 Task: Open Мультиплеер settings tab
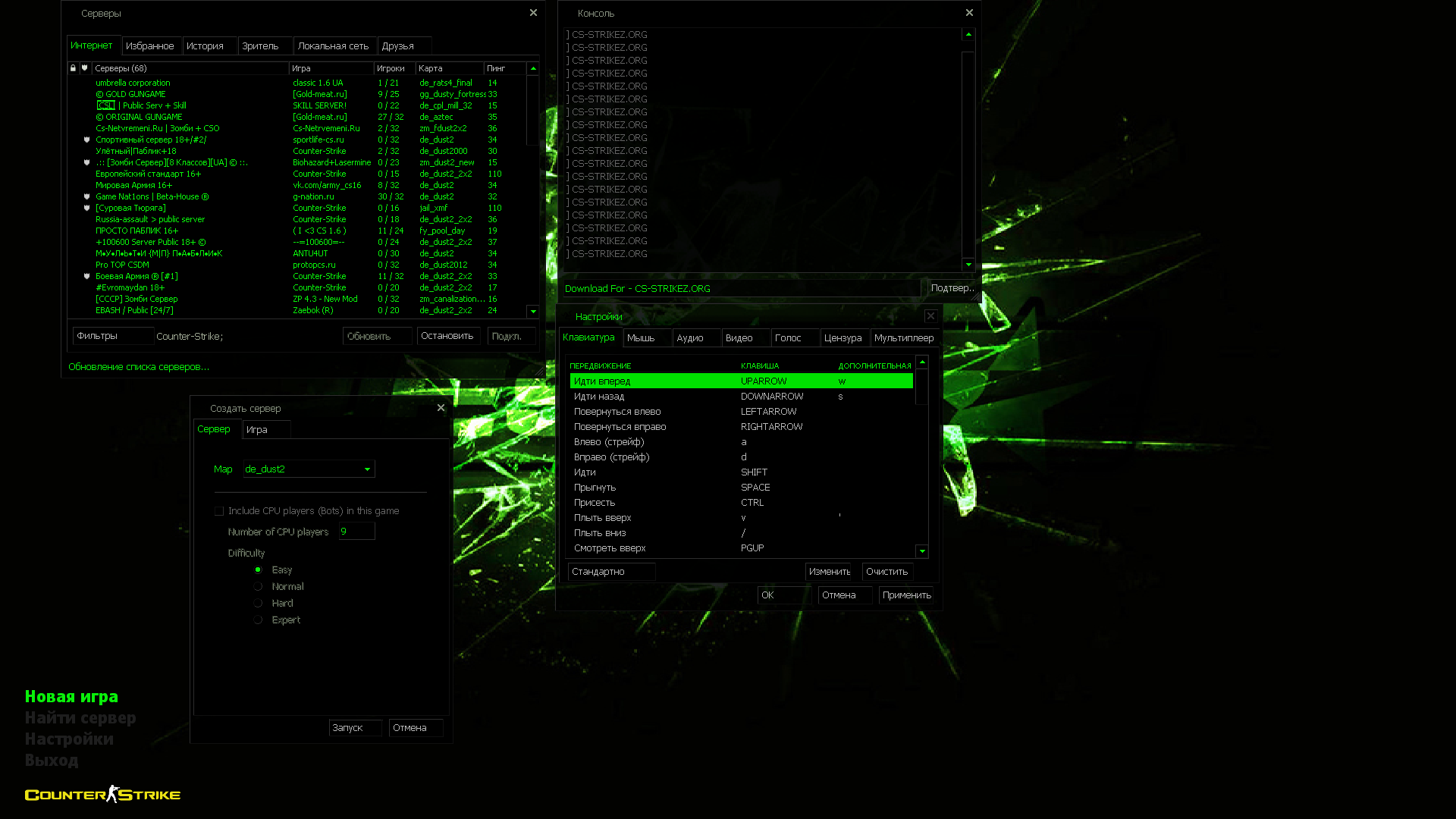coord(905,338)
